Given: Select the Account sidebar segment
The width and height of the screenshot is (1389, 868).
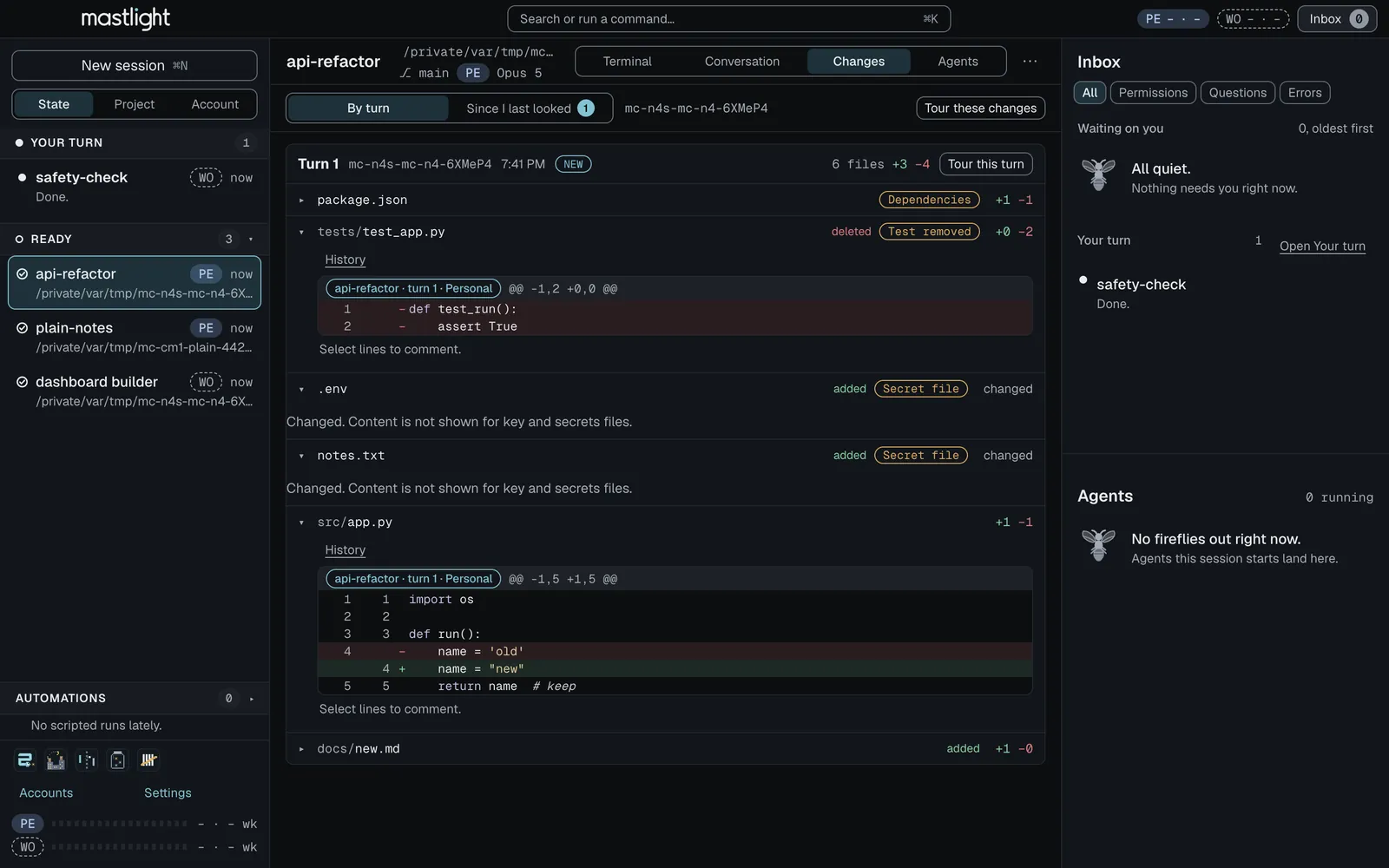Looking at the screenshot, I should (214, 104).
